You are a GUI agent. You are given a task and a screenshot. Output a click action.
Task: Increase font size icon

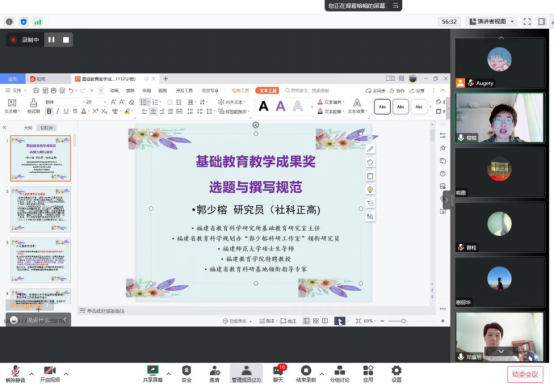113,102
